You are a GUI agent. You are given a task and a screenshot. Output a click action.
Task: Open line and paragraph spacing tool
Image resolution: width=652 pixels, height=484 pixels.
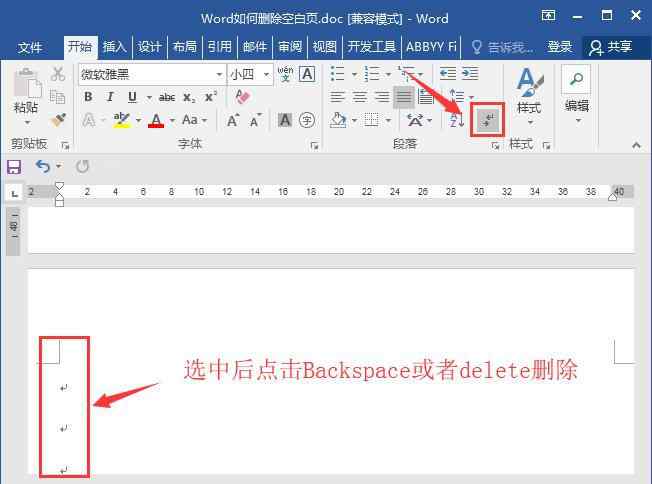(x=457, y=97)
